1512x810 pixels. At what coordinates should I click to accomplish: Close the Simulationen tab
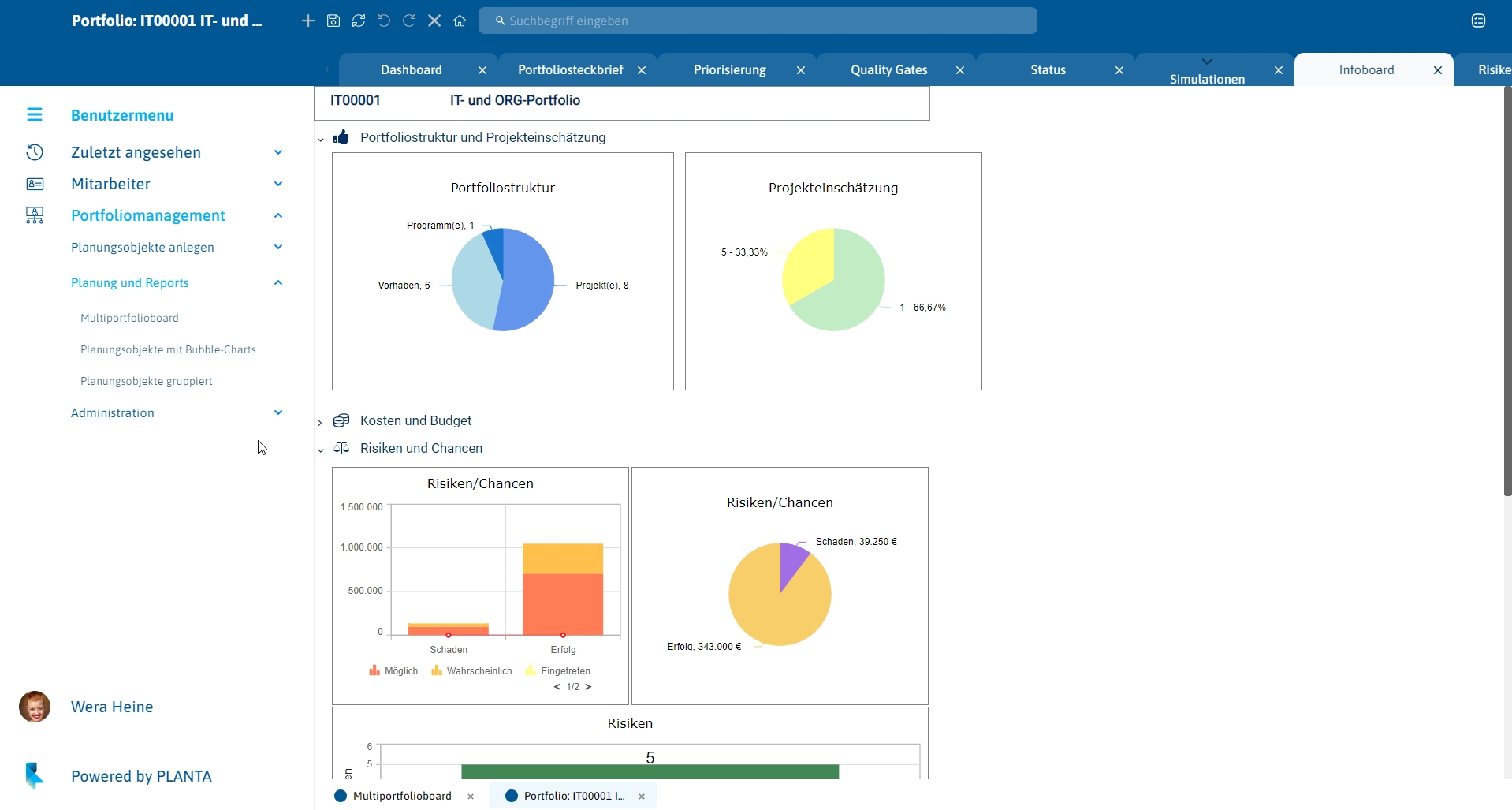click(1279, 70)
